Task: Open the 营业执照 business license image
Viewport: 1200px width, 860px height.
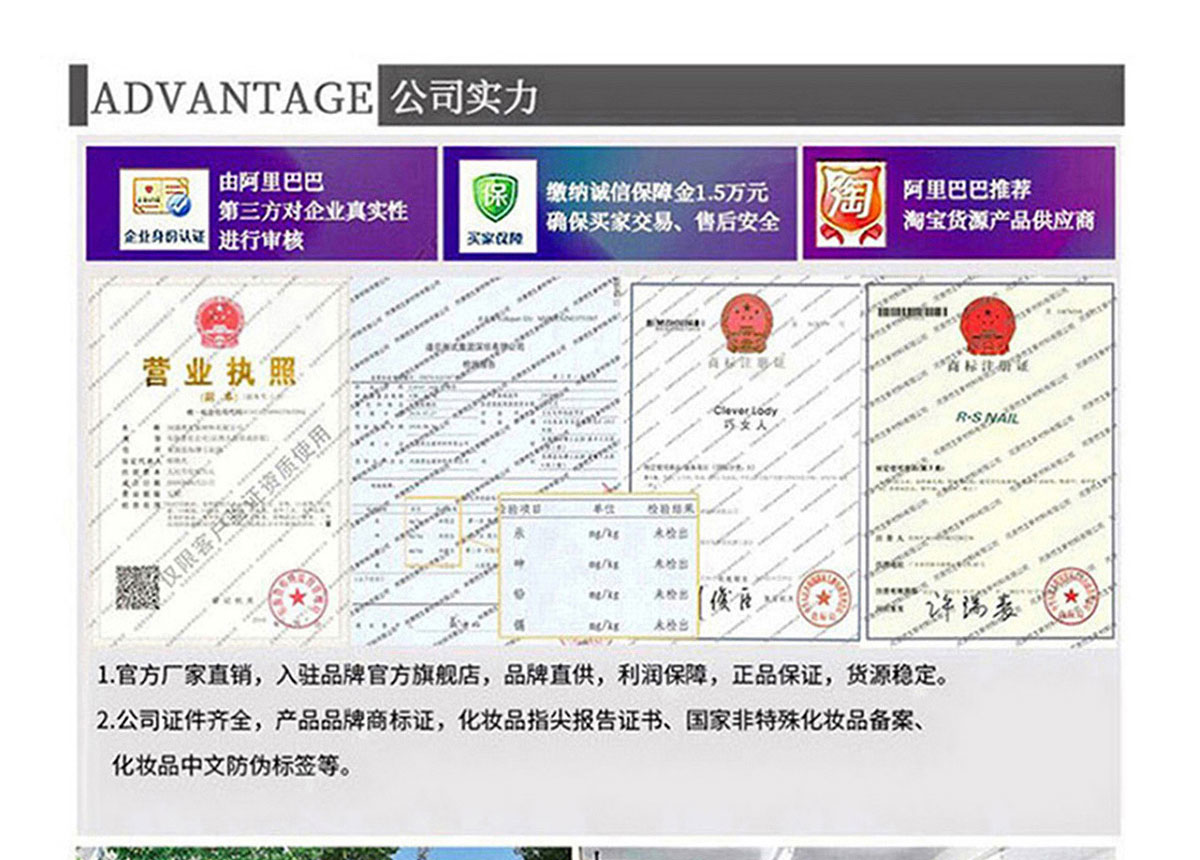Action: pos(218,461)
